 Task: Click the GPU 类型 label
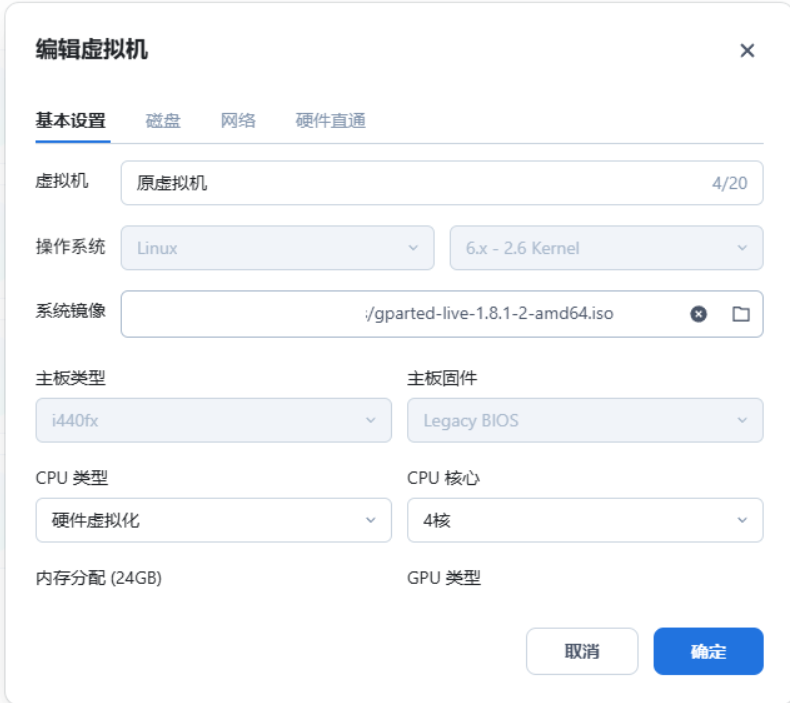click(444, 578)
